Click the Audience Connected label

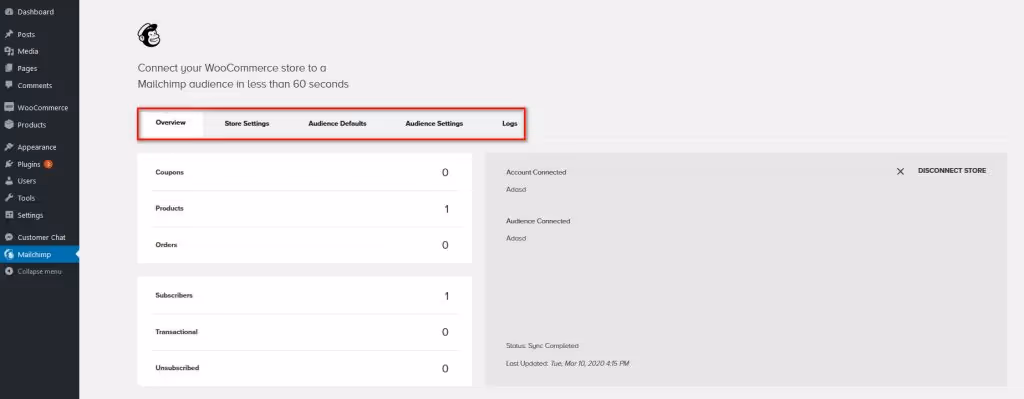coord(538,221)
